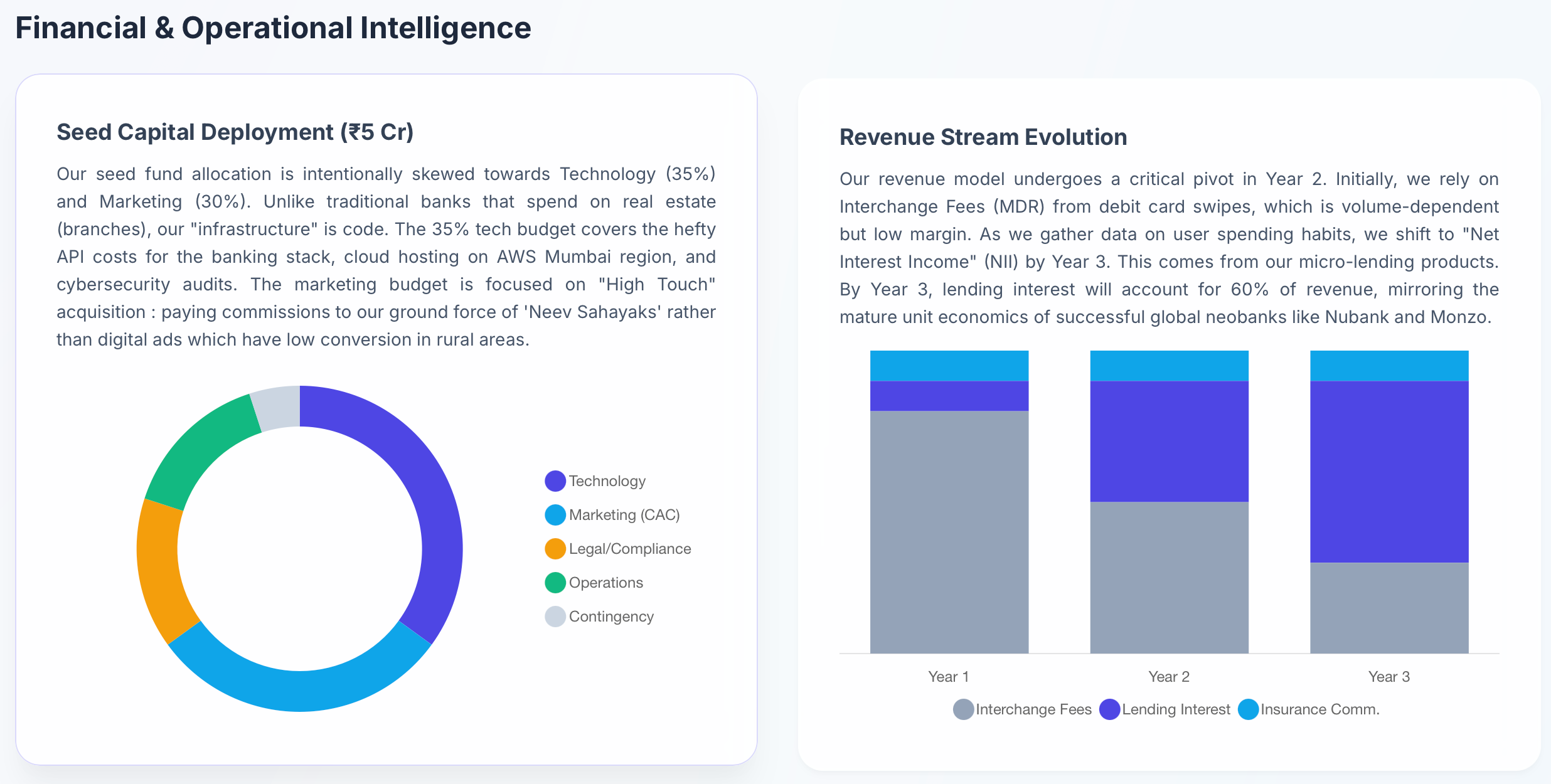Click Year 3 Lending Interest bar segment

point(1389,471)
